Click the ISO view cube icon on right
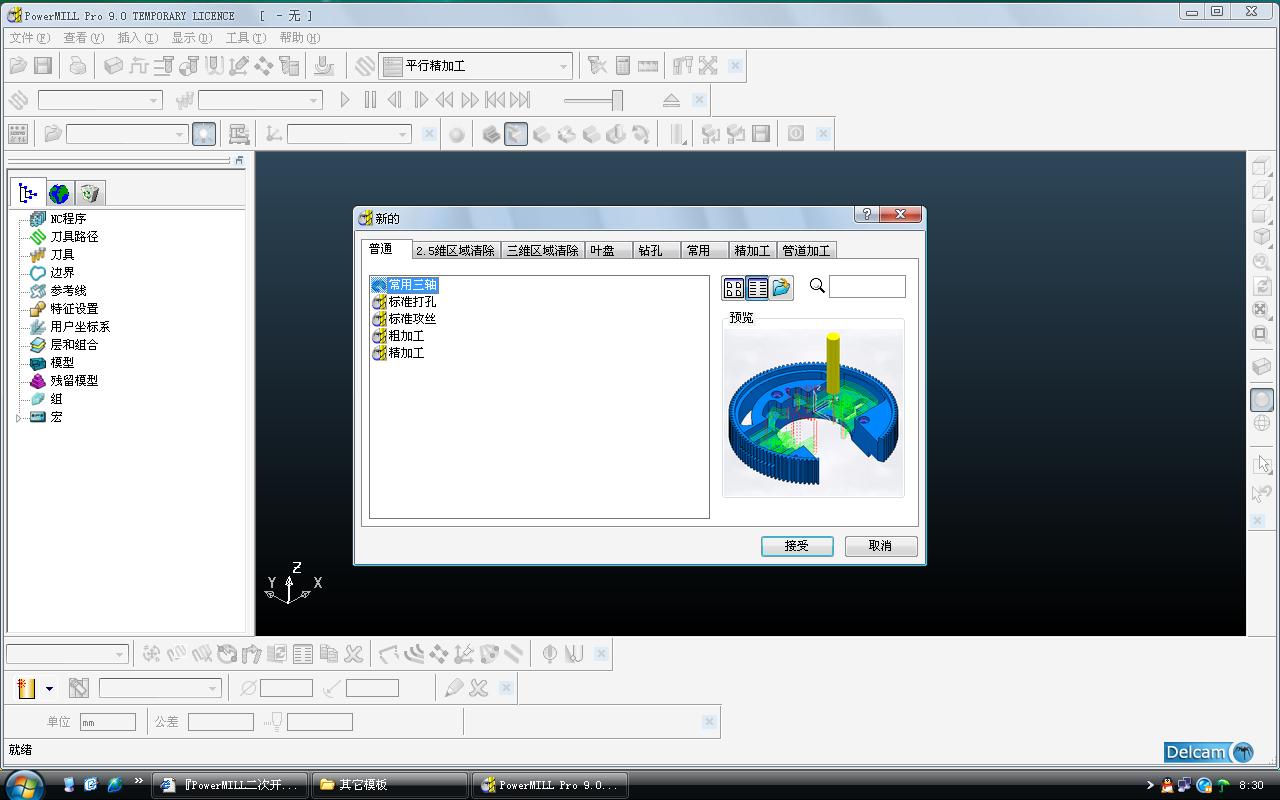Viewport: 1280px width, 800px height. click(x=1262, y=237)
